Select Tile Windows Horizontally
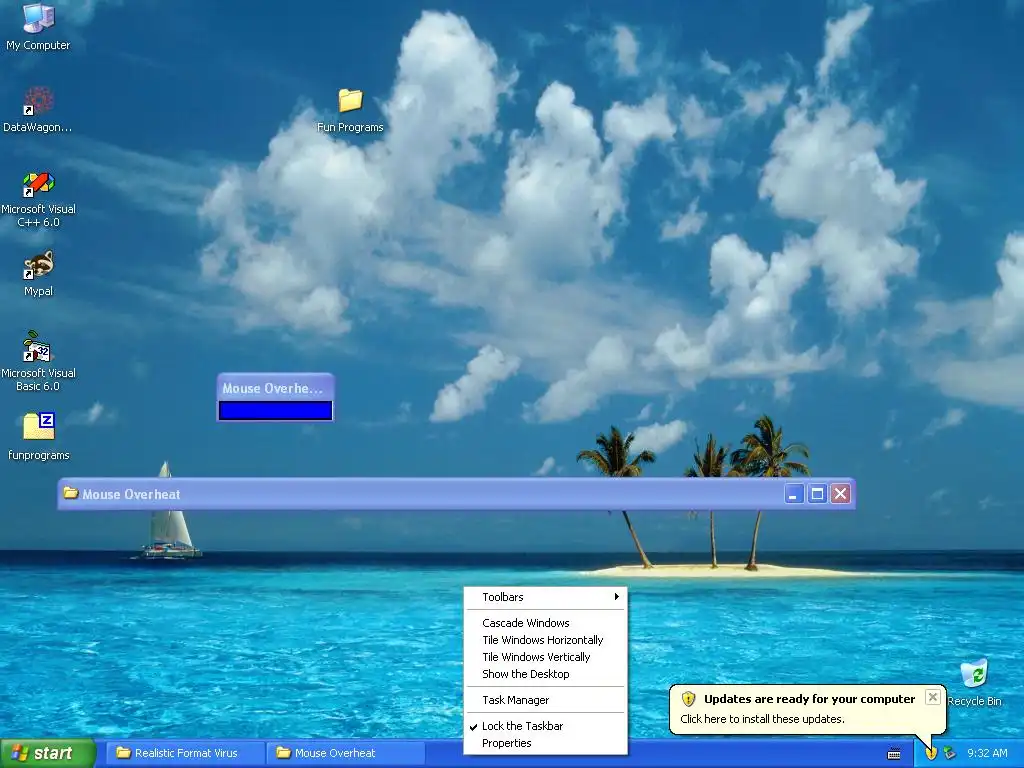Viewport: 1024px width, 768px height. (x=545, y=640)
